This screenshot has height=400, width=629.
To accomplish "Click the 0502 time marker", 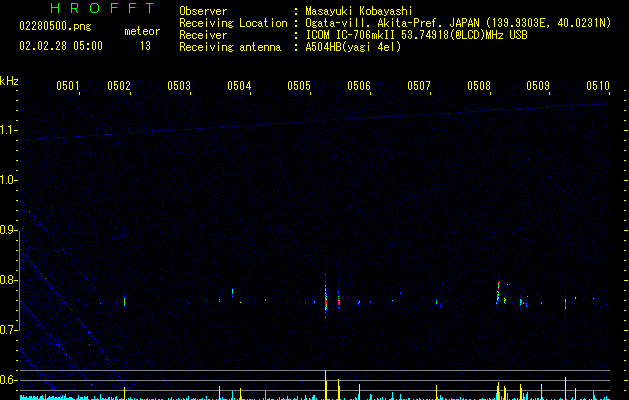I will pyautogui.click(x=119, y=85).
